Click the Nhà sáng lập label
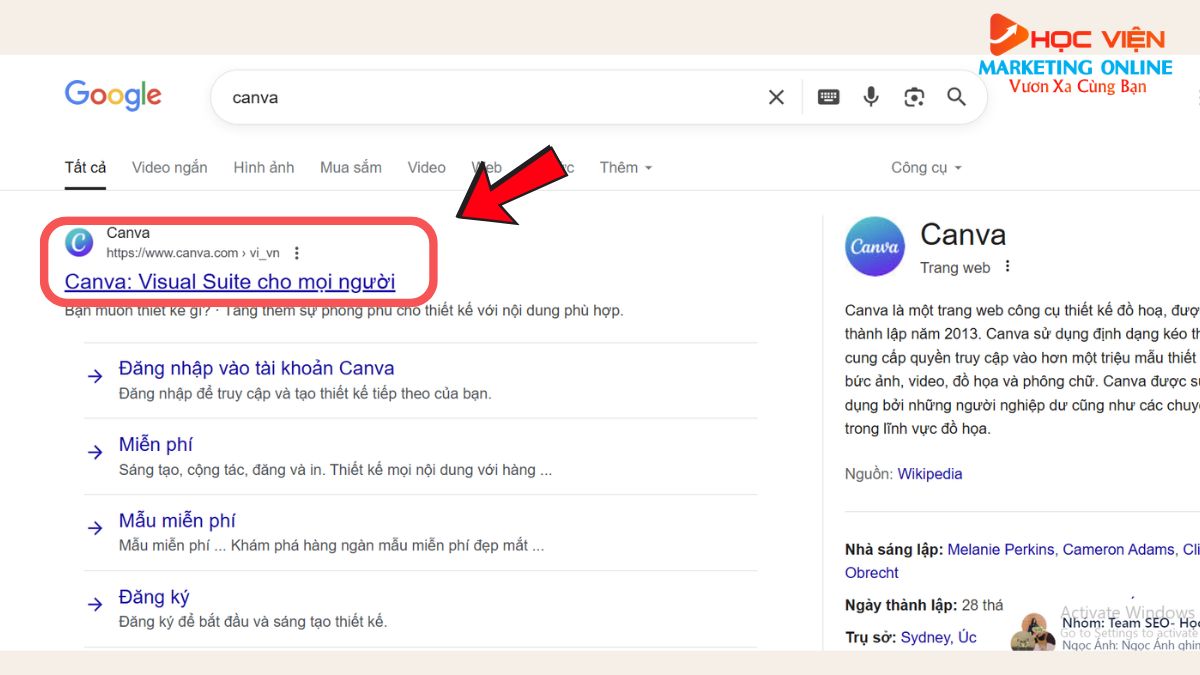 point(894,549)
